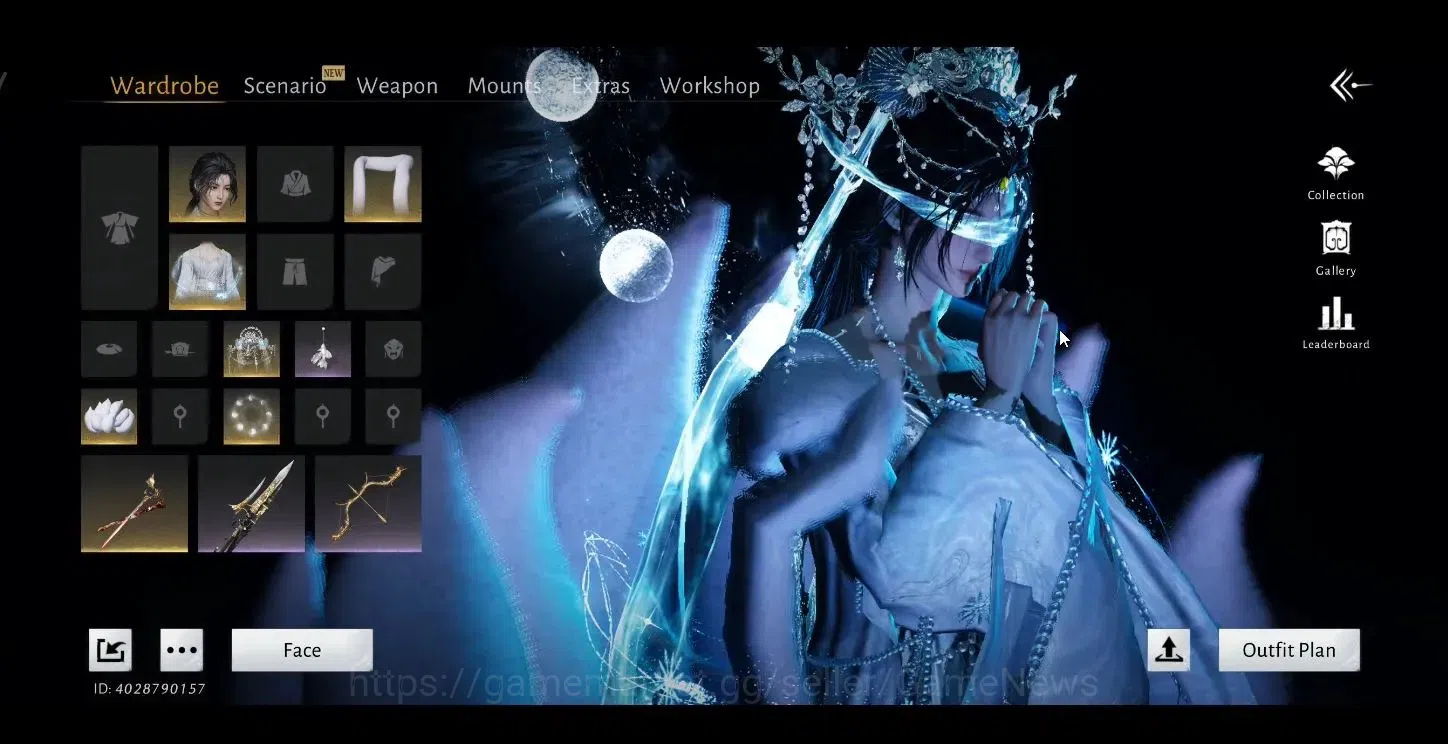1448x744 pixels.
Task: Click the back arrow icon
Action: coord(1350,86)
